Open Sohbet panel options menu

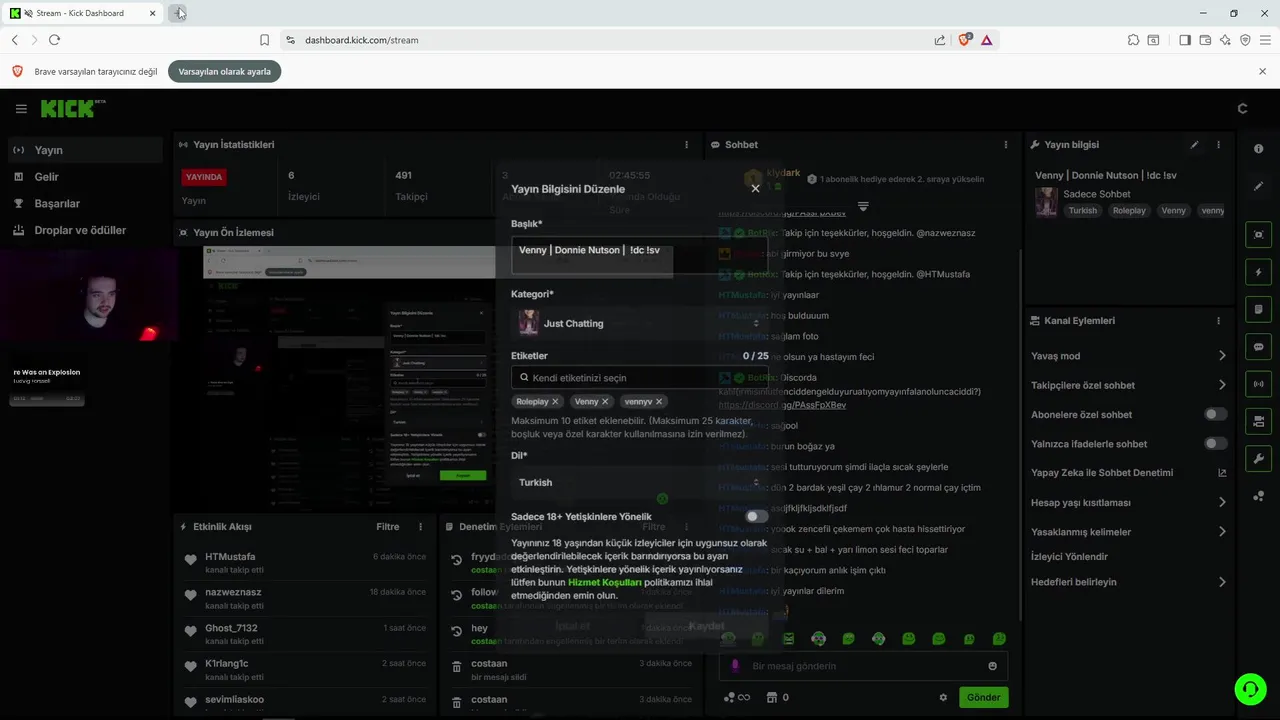pos(1006,145)
